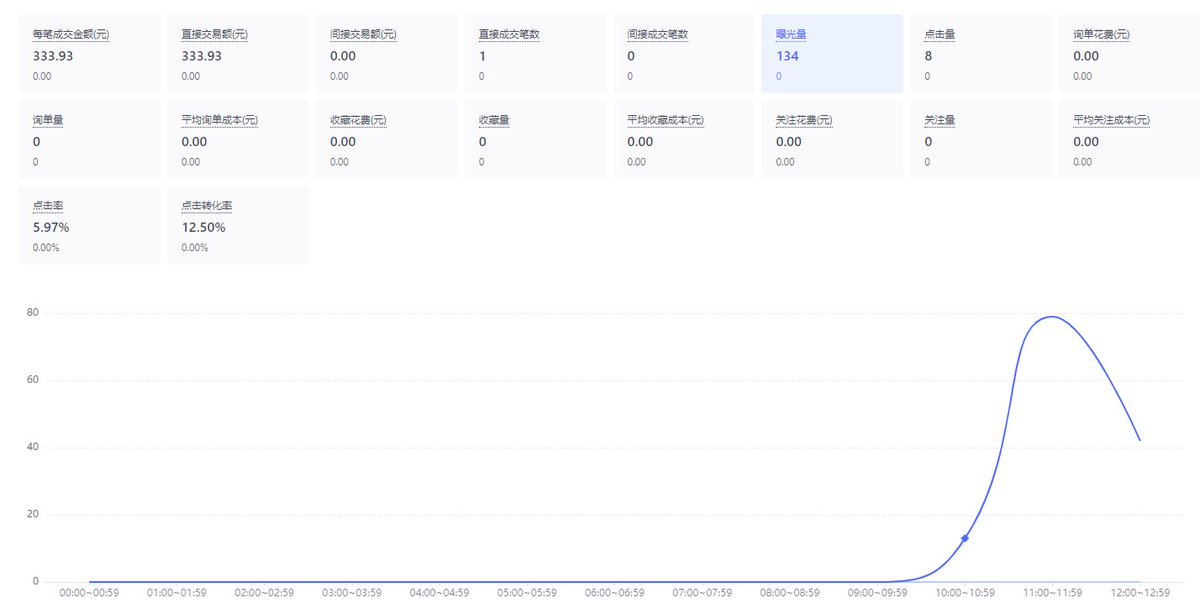Choose the 收藏量 metric card

(535, 139)
